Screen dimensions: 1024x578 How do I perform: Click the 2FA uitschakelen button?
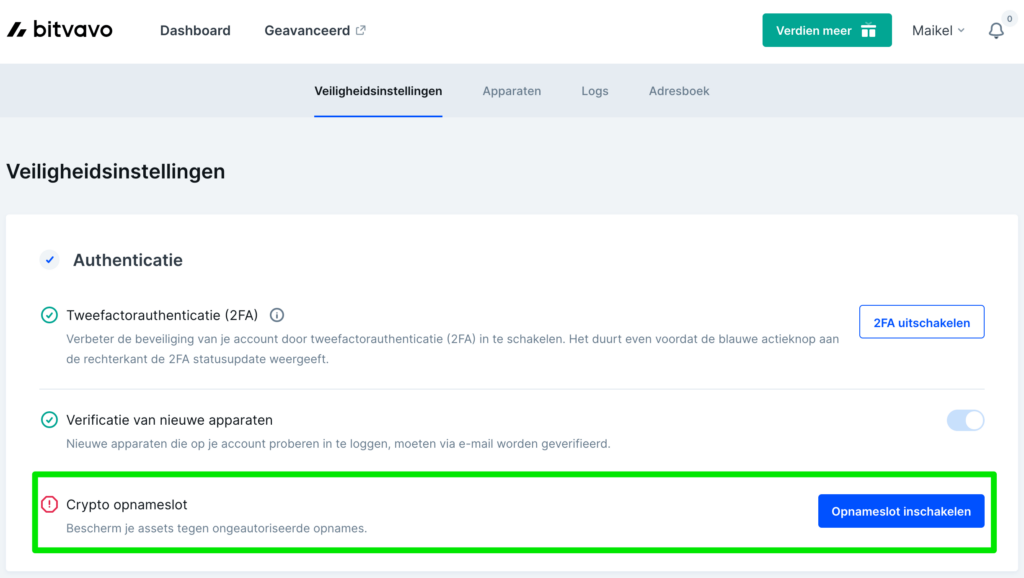click(921, 321)
